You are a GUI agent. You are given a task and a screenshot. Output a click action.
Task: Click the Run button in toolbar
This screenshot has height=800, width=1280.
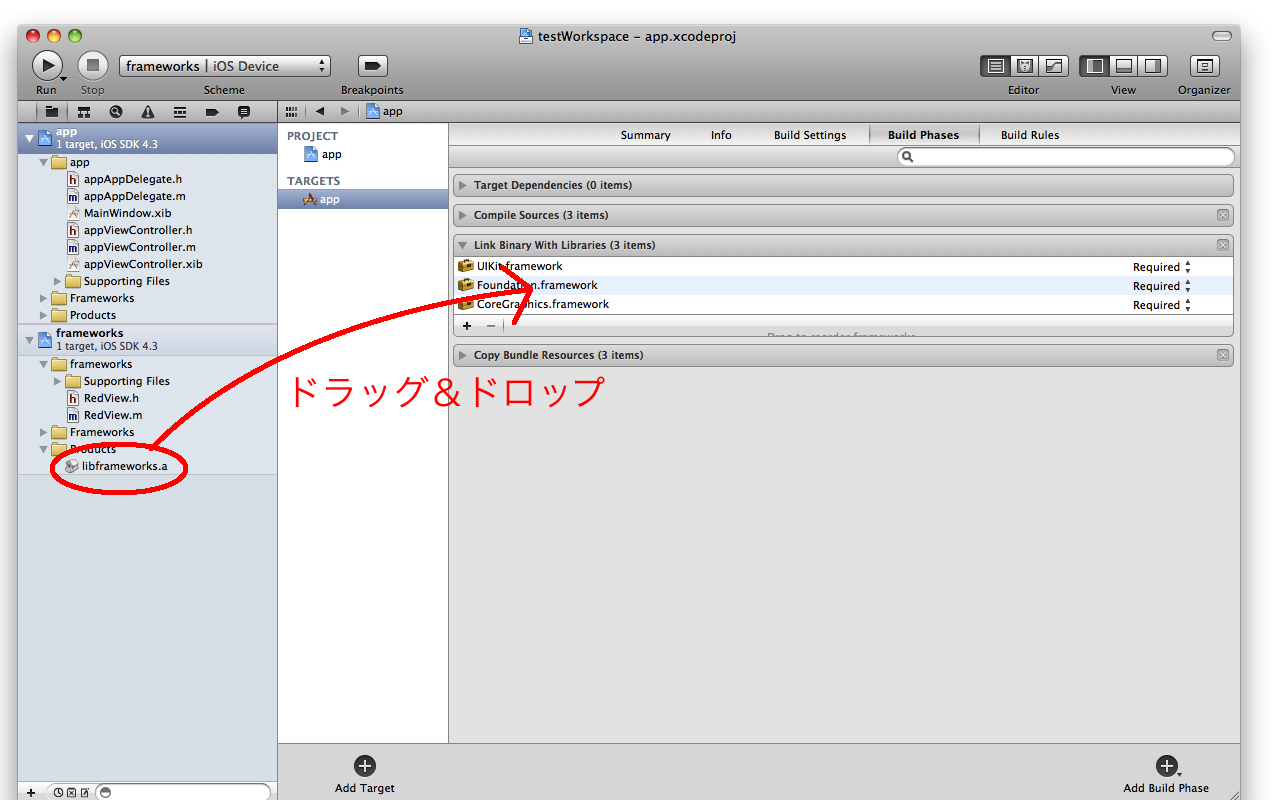click(x=46, y=65)
